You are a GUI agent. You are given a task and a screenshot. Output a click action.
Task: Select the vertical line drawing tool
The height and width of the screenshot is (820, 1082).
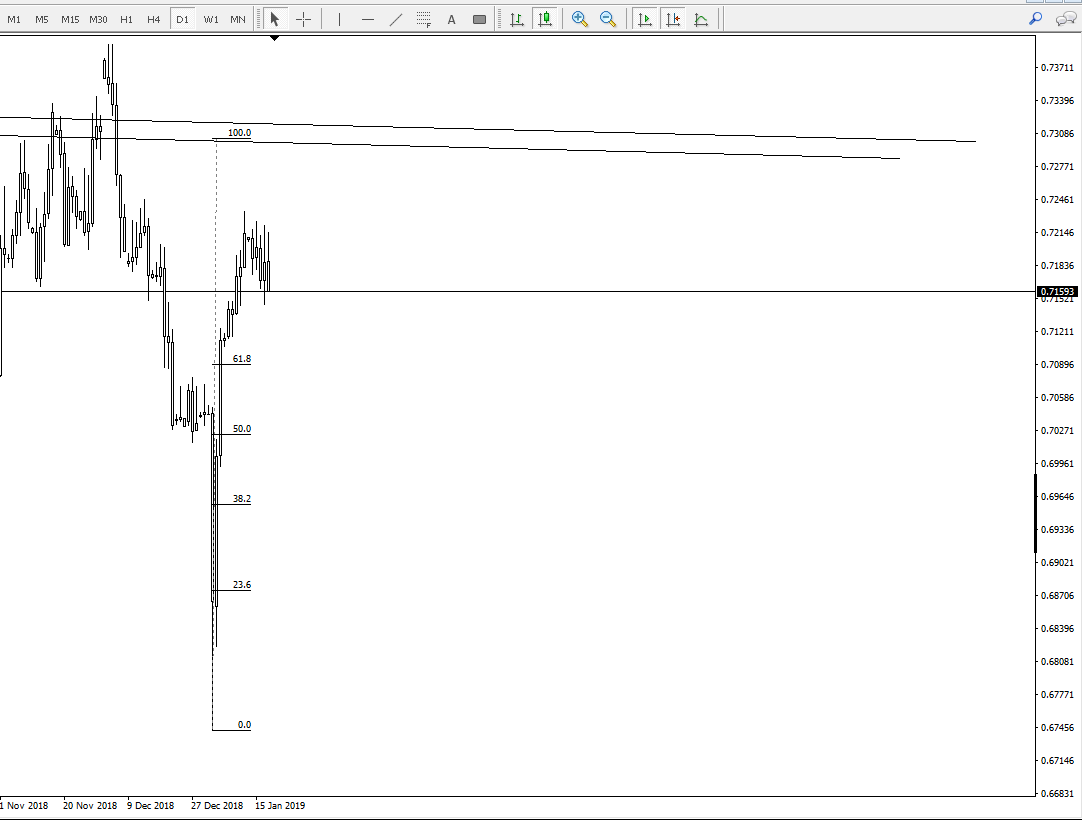[x=339, y=19]
